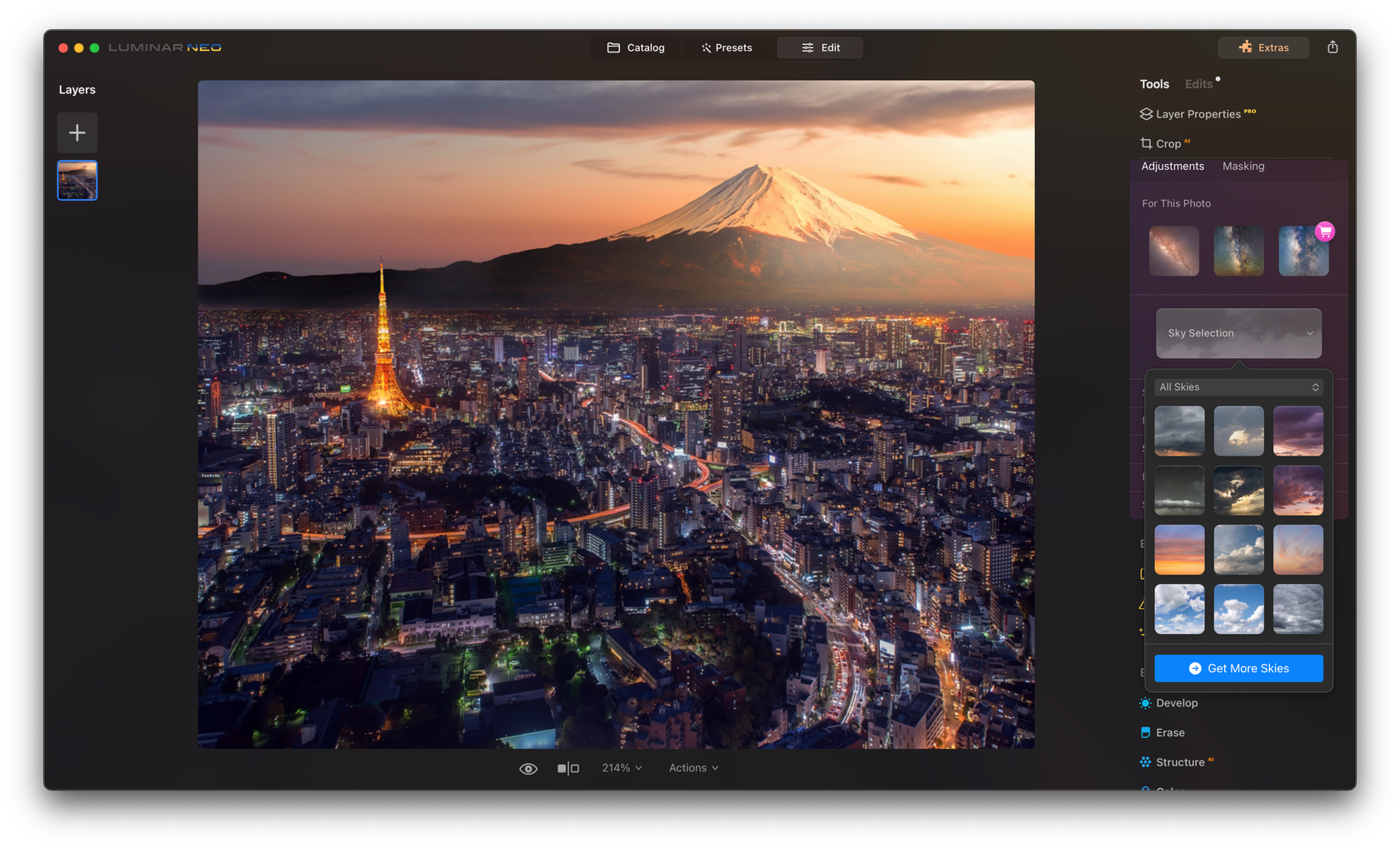The width and height of the screenshot is (1400, 848).
Task: Switch to the Masking tab
Action: tap(1242, 166)
